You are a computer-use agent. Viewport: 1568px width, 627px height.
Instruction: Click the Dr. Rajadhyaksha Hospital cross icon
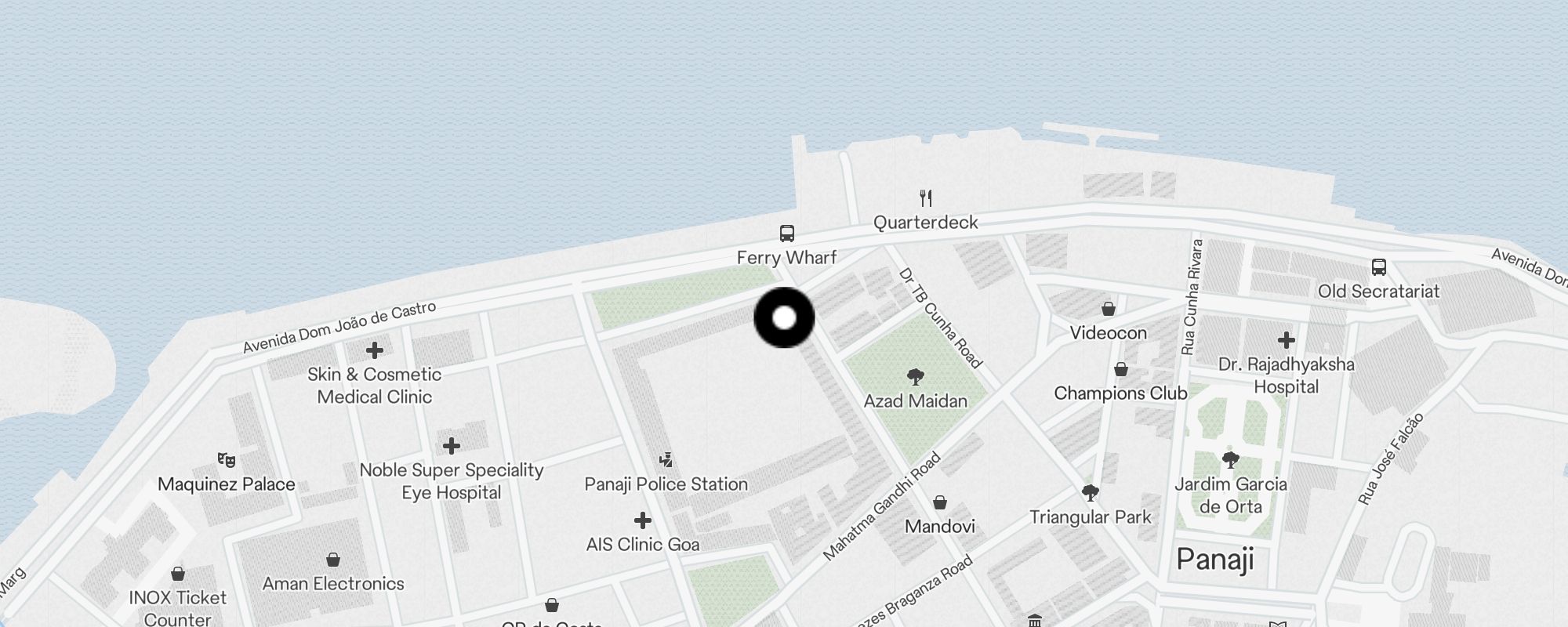pyautogui.click(x=1286, y=340)
